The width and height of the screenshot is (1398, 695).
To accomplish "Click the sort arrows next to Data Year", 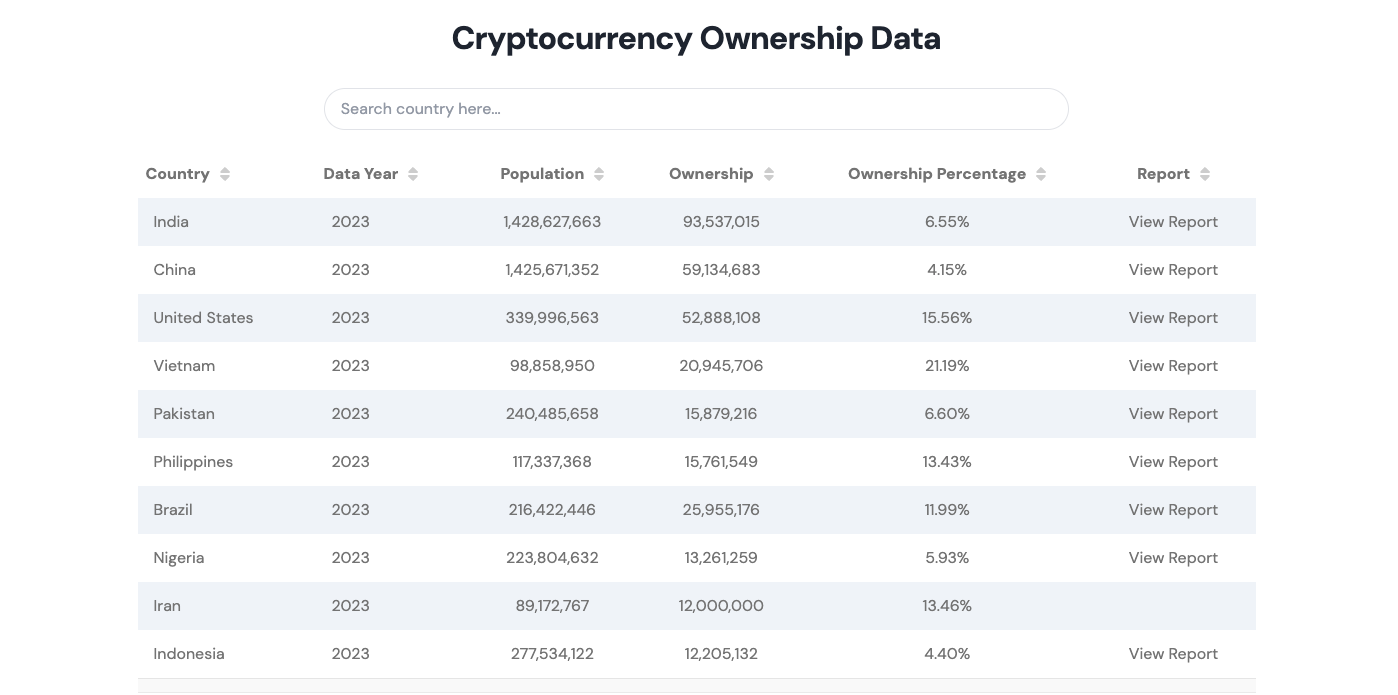I will pos(413,174).
